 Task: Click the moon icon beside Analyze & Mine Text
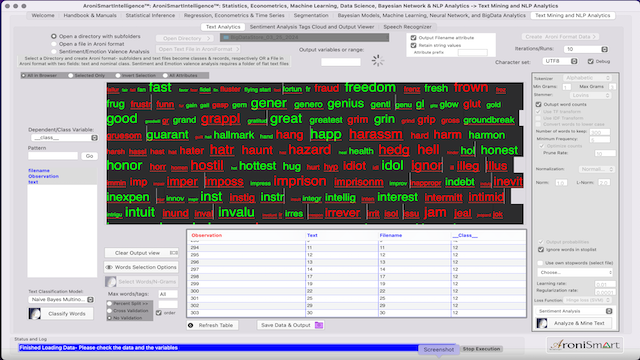[x=542, y=323]
